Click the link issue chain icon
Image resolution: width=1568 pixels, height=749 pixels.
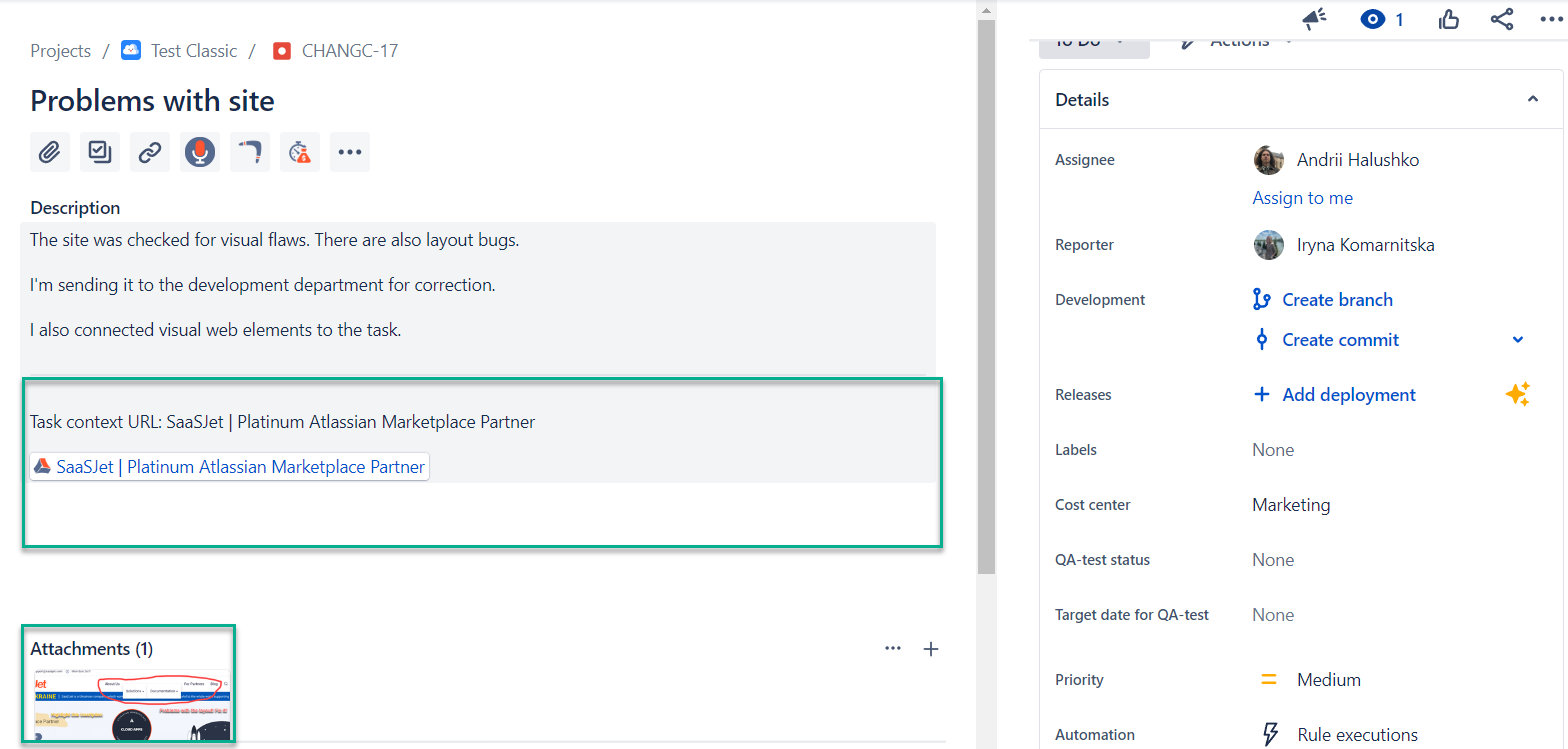click(150, 152)
